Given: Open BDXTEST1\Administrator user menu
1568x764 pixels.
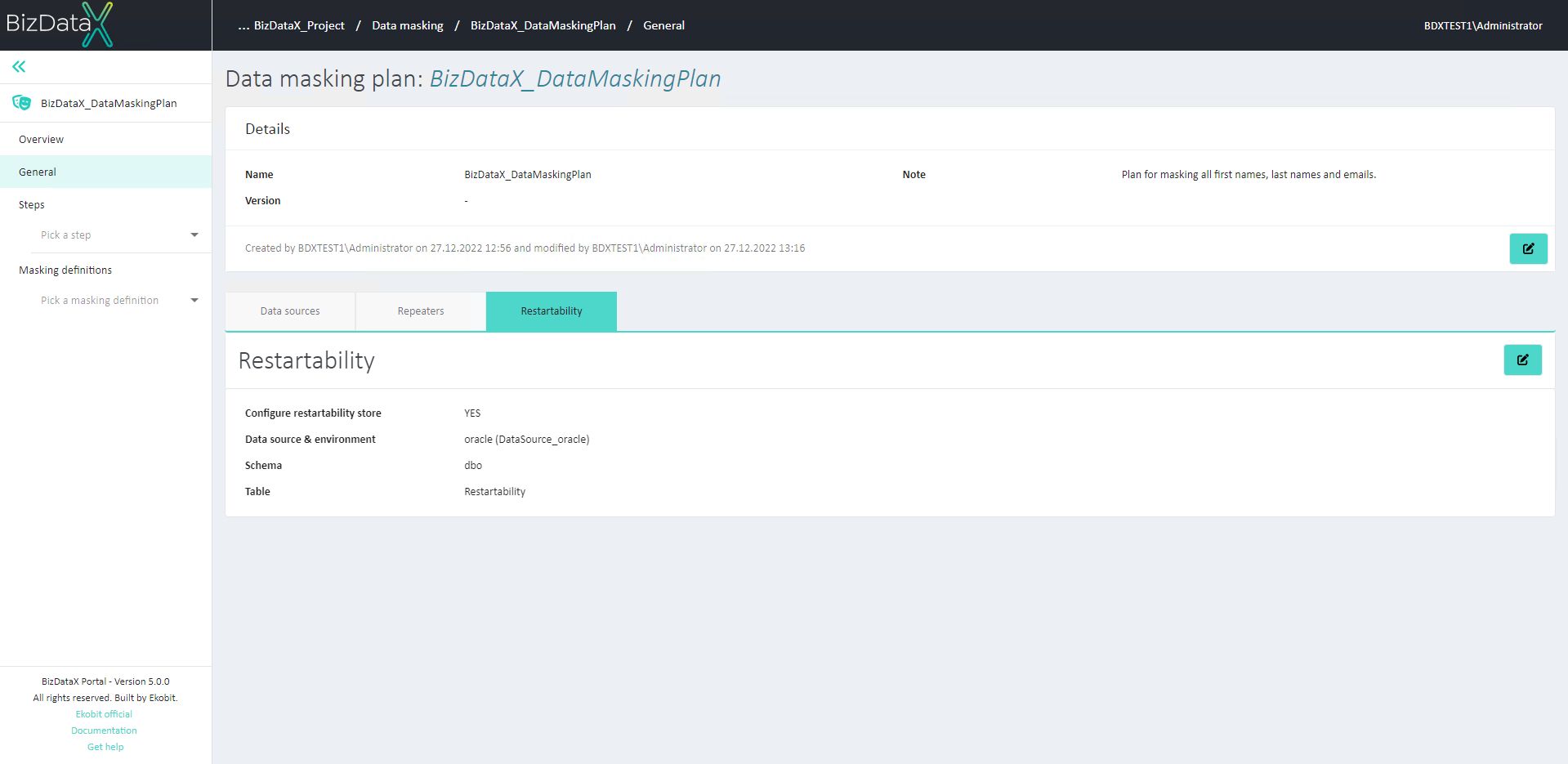Looking at the screenshot, I should (1483, 25).
